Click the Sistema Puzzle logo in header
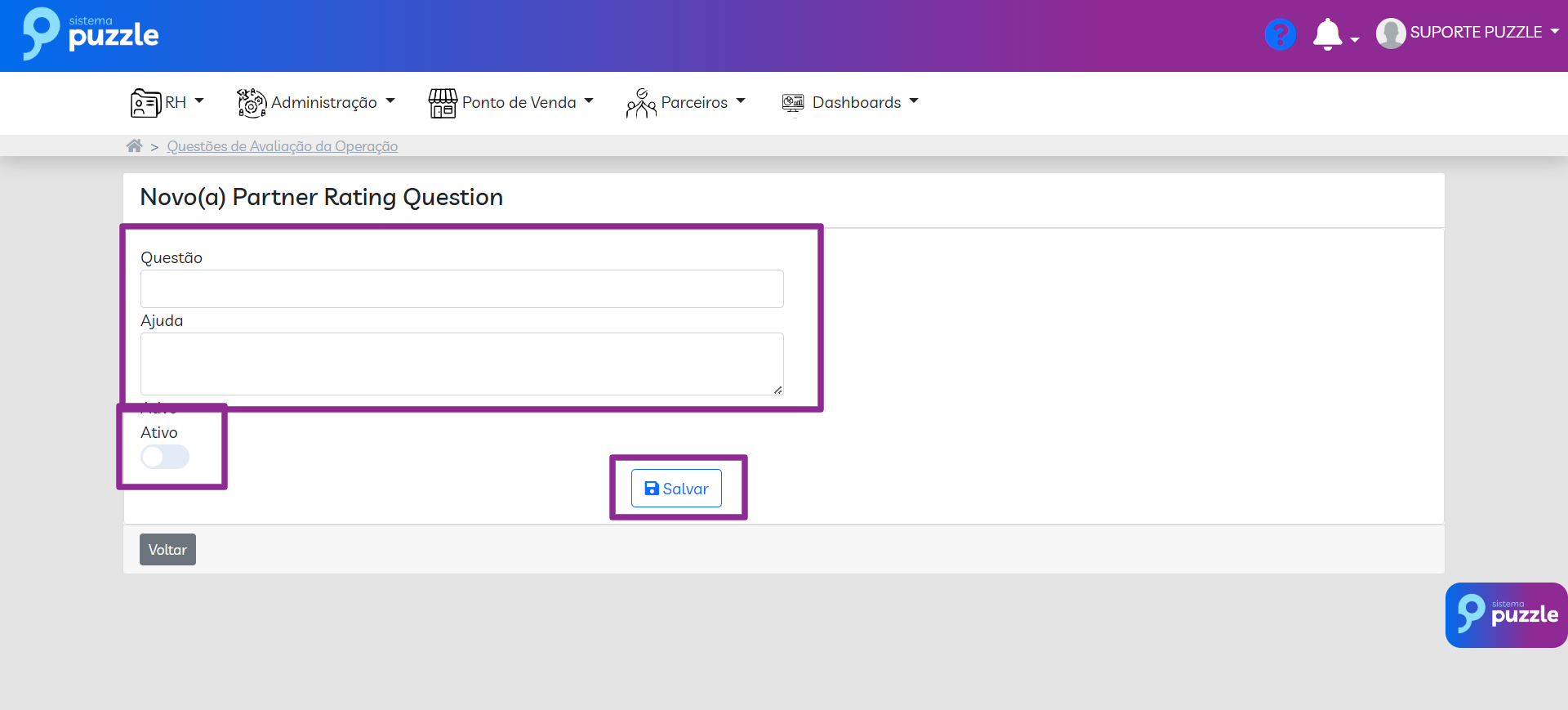The width and height of the screenshot is (1568, 710). click(x=91, y=34)
